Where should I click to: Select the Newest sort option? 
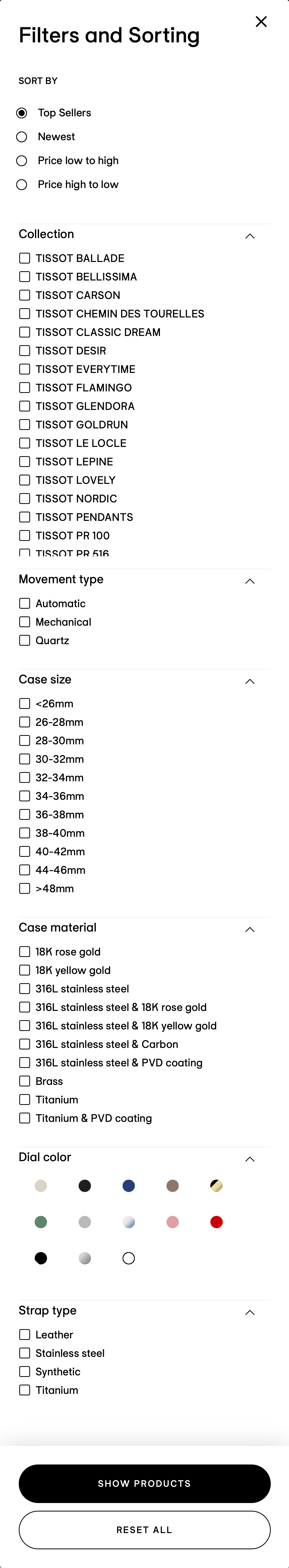tap(23, 136)
